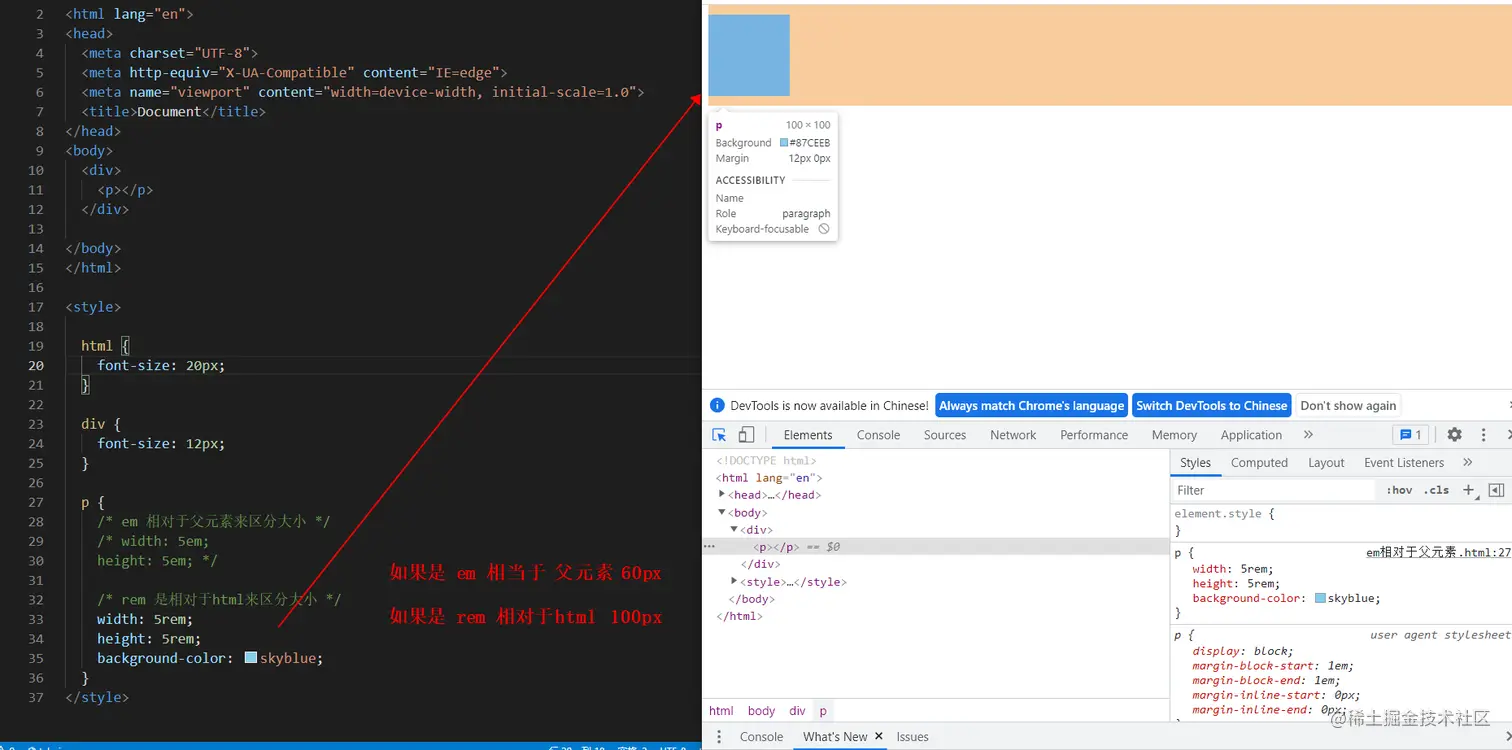The height and width of the screenshot is (750, 1512).
Task: Click the ellipsis actions on the selected p row
Action: coord(709,547)
